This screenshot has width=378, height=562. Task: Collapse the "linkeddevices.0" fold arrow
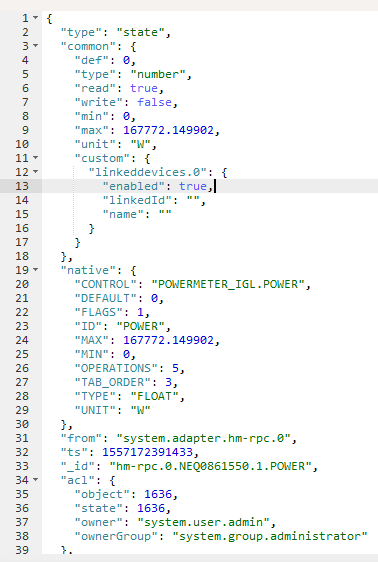tap(35, 171)
